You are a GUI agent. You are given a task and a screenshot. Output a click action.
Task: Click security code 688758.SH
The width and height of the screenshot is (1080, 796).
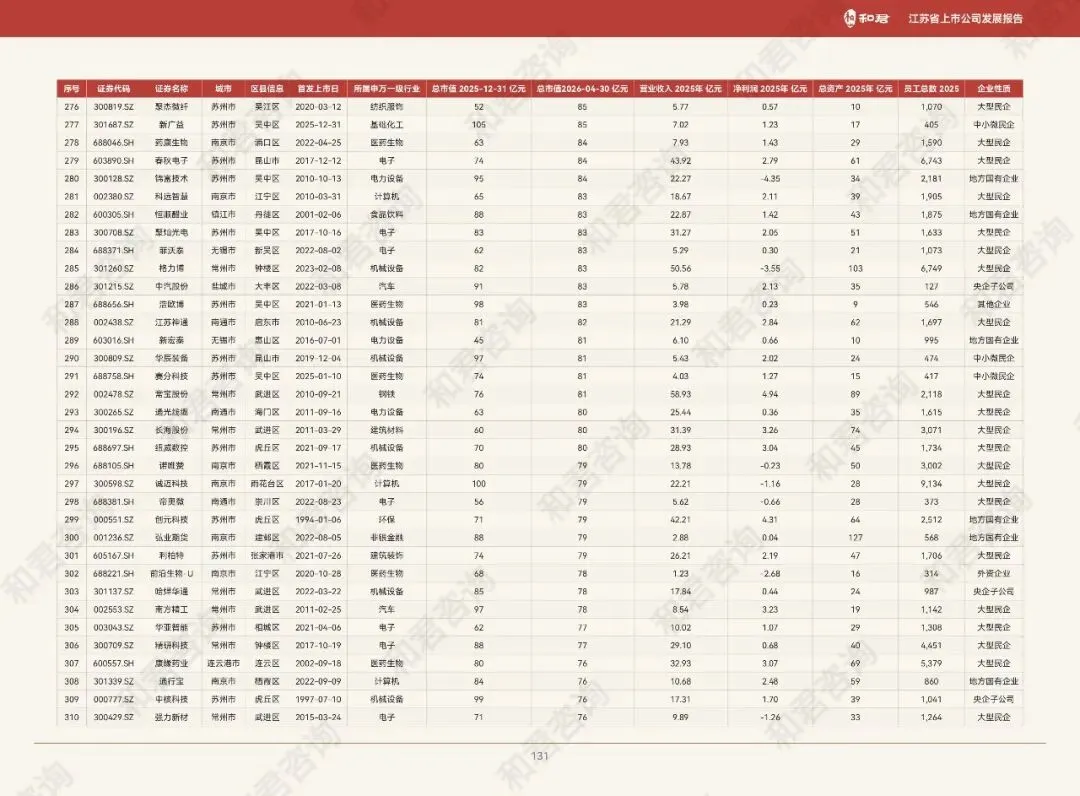pyautogui.click(x=114, y=376)
